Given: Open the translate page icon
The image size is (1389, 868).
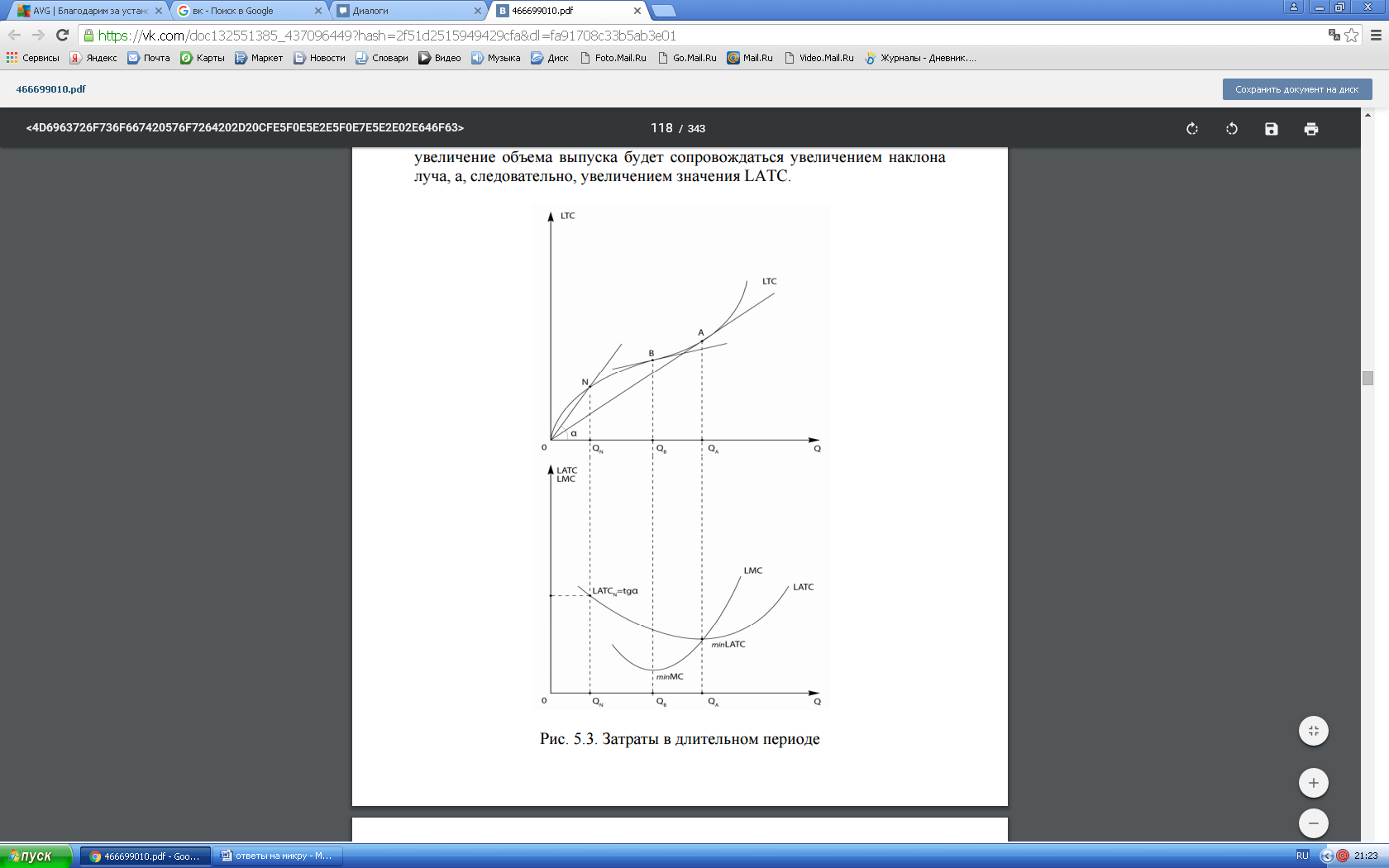Looking at the screenshot, I should pyautogui.click(x=1334, y=35).
